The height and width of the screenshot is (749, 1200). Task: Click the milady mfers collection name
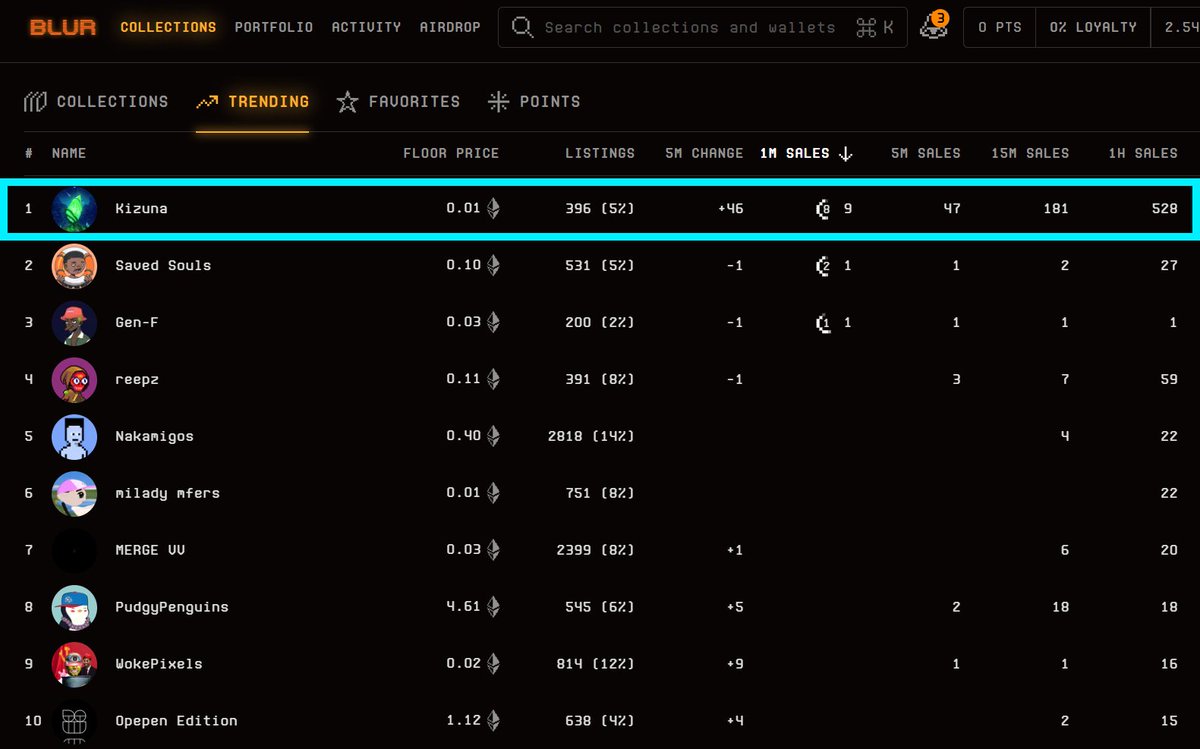(167, 493)
